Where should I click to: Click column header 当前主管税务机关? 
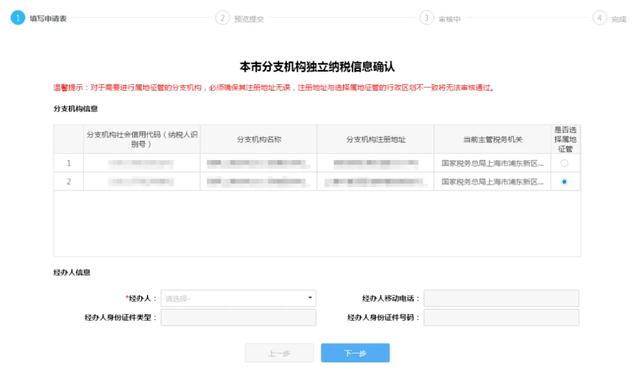click(492, 140)
